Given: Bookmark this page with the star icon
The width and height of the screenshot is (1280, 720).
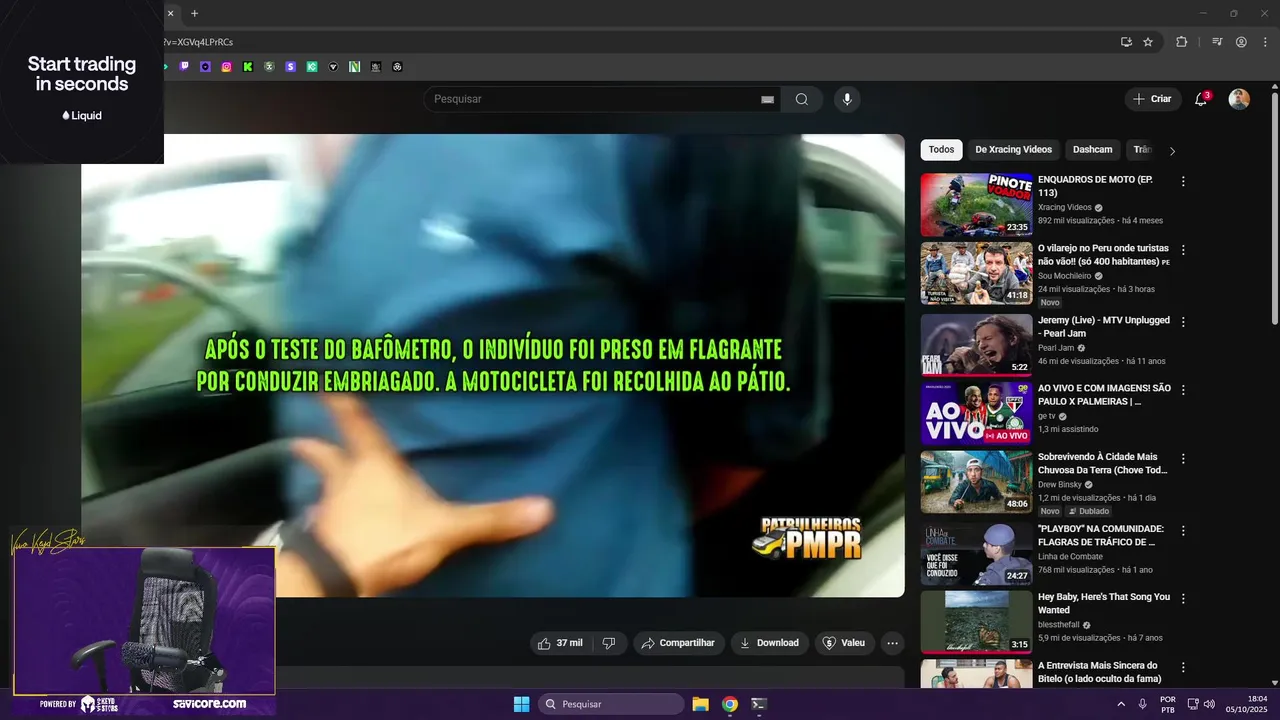Looking at the screenshot, I should (x=1148, y=42).
